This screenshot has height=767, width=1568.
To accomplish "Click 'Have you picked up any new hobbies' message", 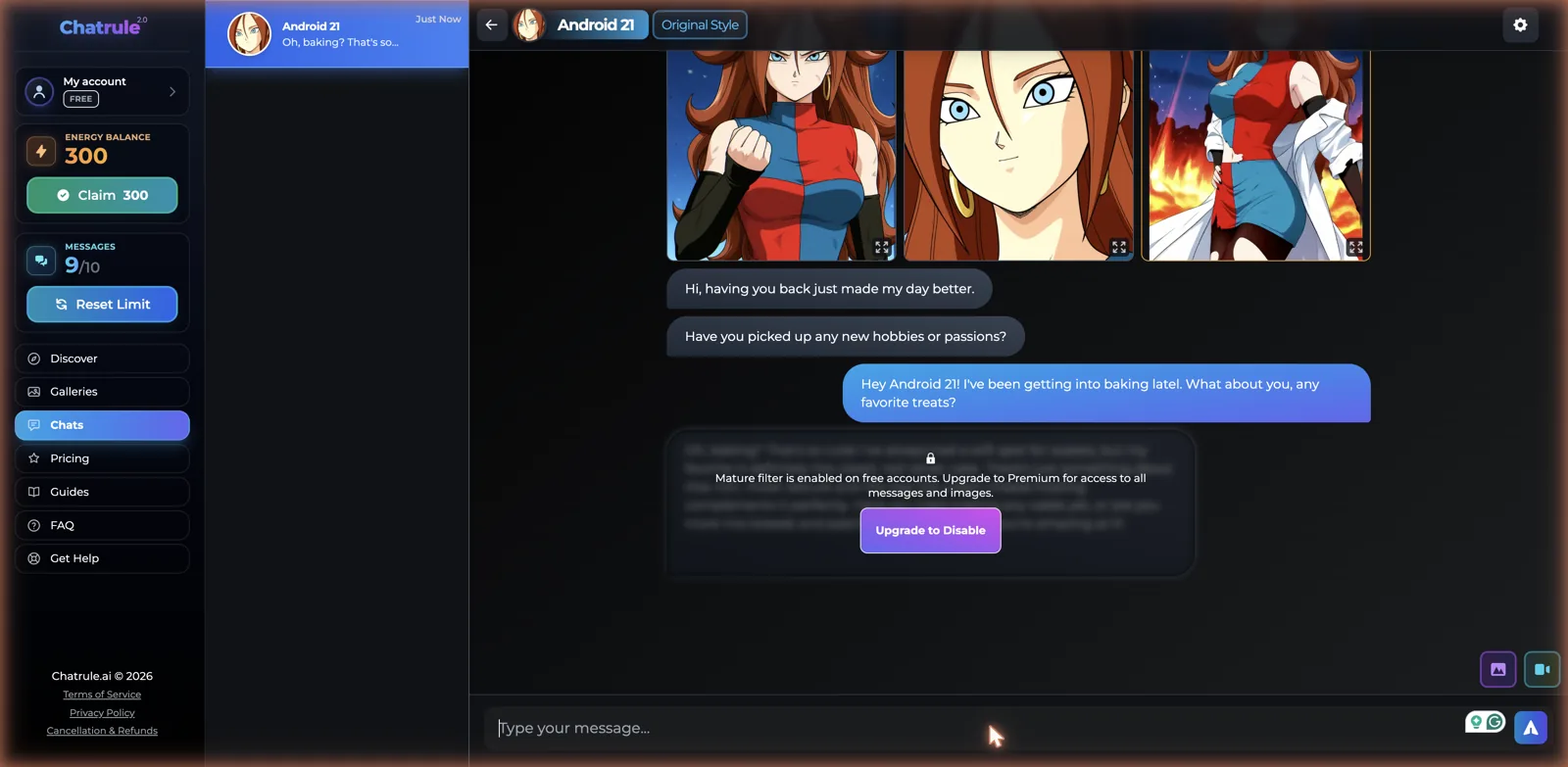I will click(x=846, y=336).
